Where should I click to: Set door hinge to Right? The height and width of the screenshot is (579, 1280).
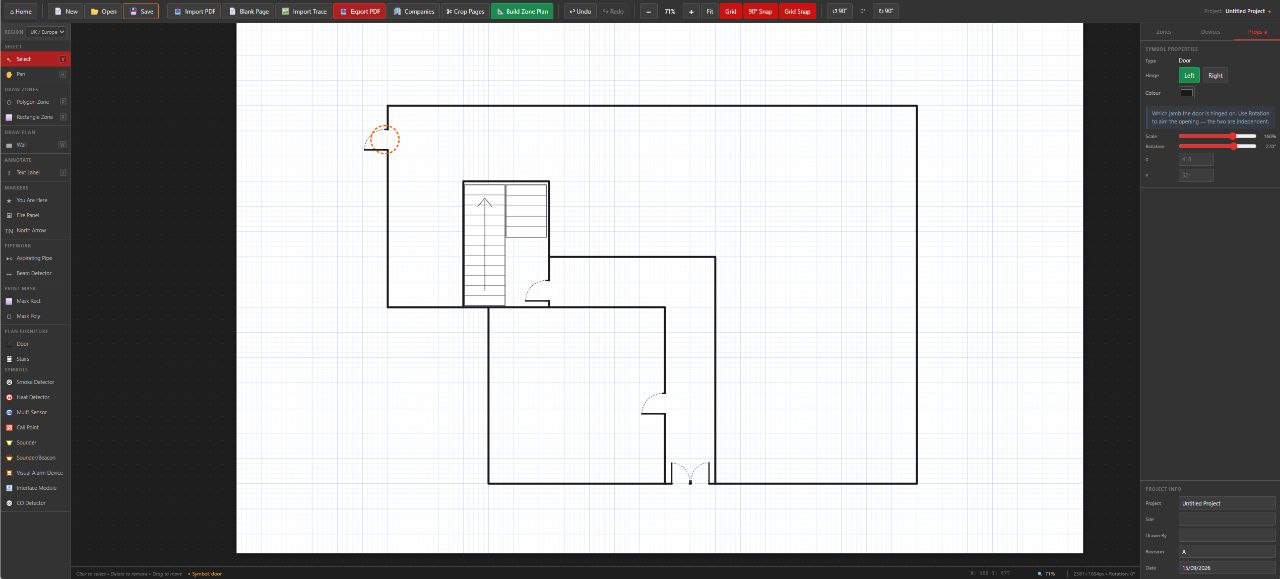pyautogui.click(x=1215, y=75)
